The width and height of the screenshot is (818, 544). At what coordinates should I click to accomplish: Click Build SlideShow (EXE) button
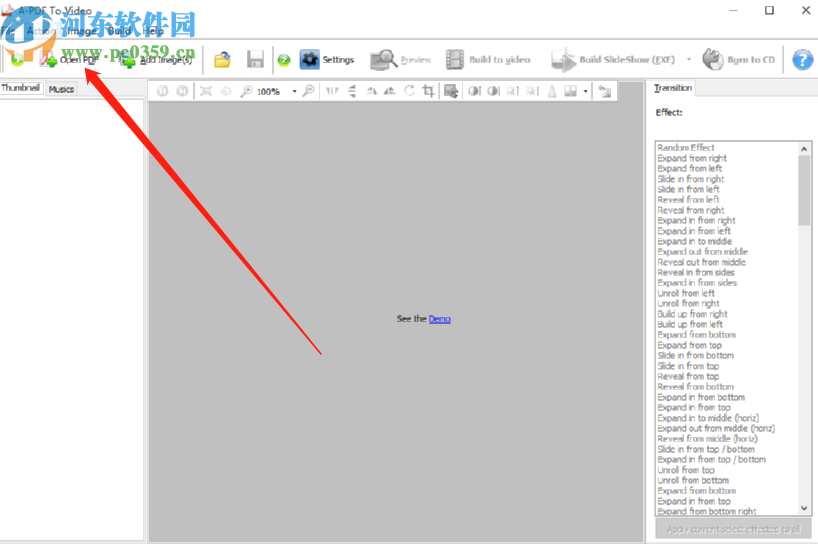pos(614,60)
